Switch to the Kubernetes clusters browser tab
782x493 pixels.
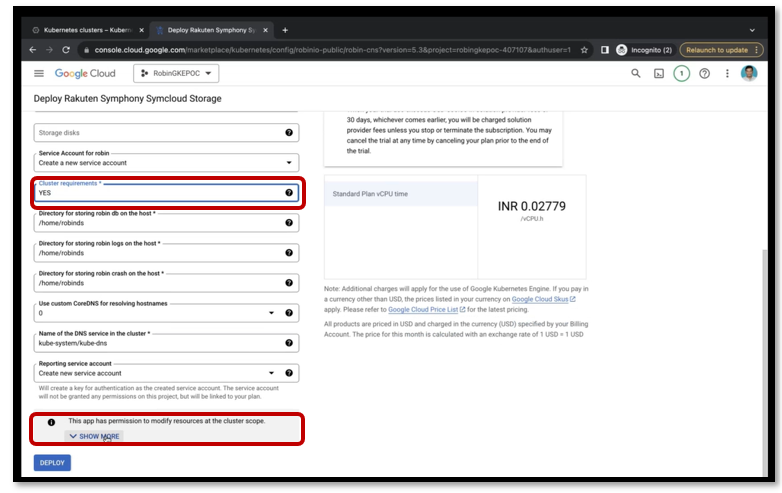tap(88, 30)
